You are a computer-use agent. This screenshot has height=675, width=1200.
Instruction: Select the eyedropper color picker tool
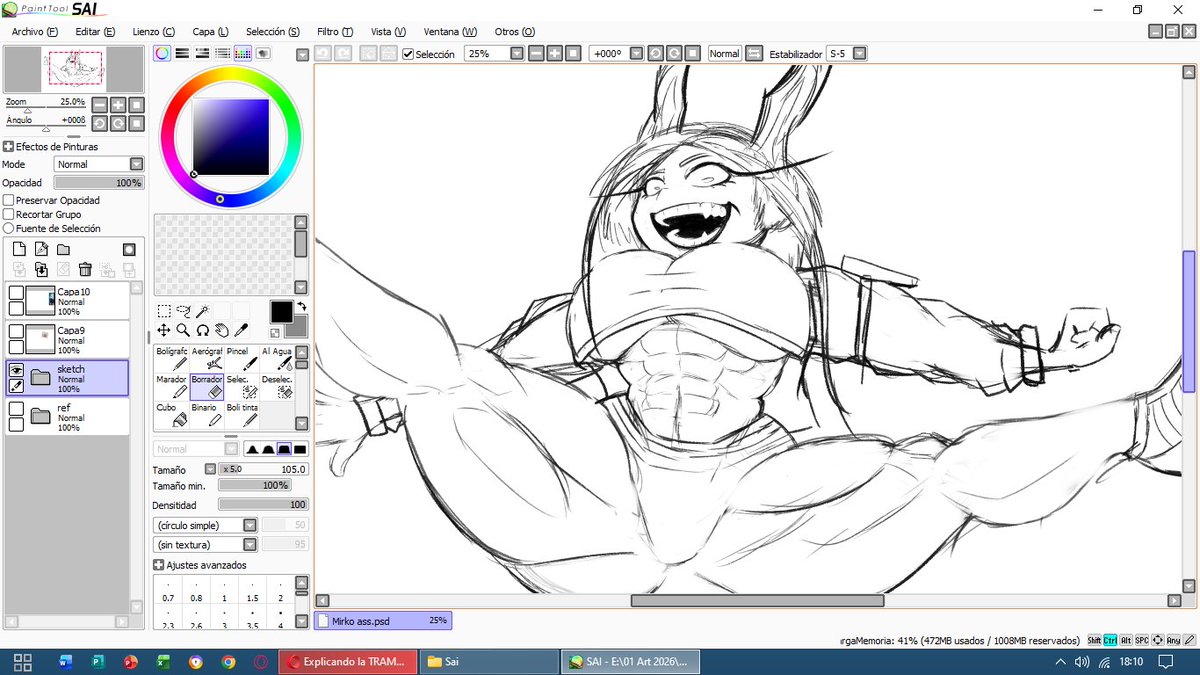(240, 329)
